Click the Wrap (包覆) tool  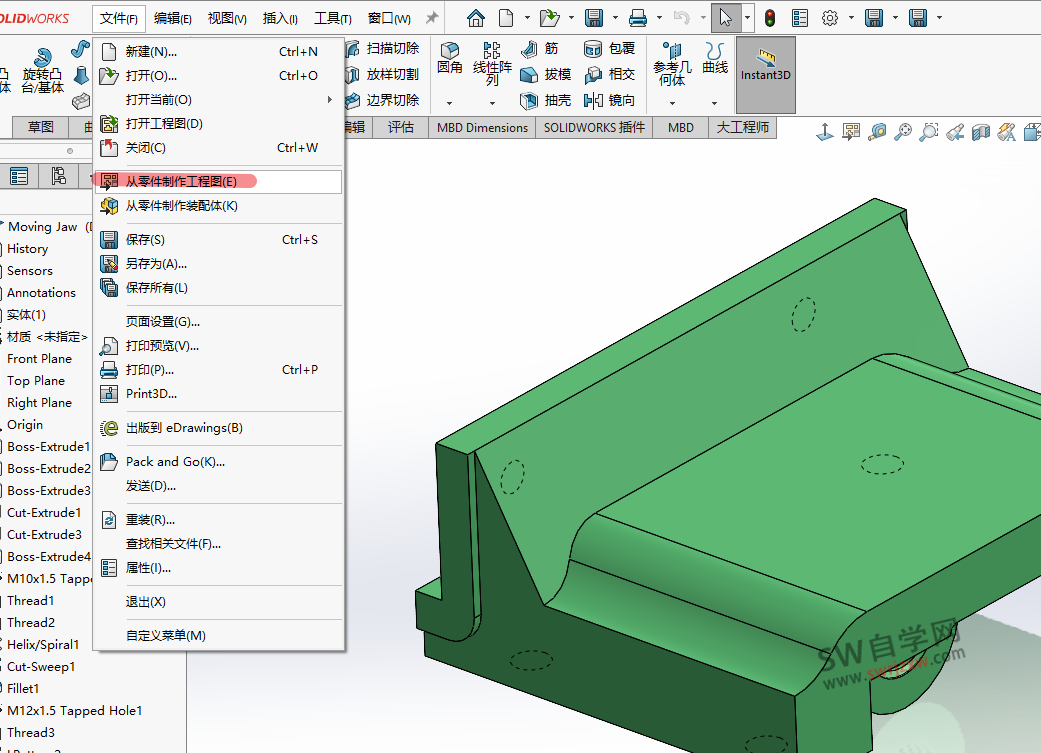coord(609,48)
